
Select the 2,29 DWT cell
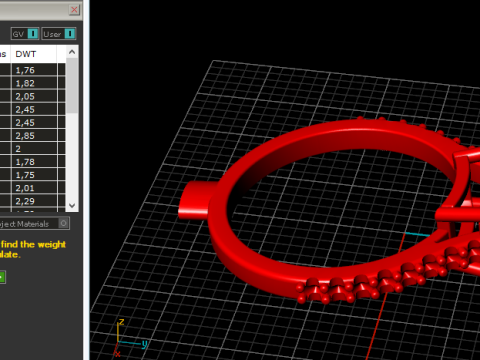pos(34,201)
